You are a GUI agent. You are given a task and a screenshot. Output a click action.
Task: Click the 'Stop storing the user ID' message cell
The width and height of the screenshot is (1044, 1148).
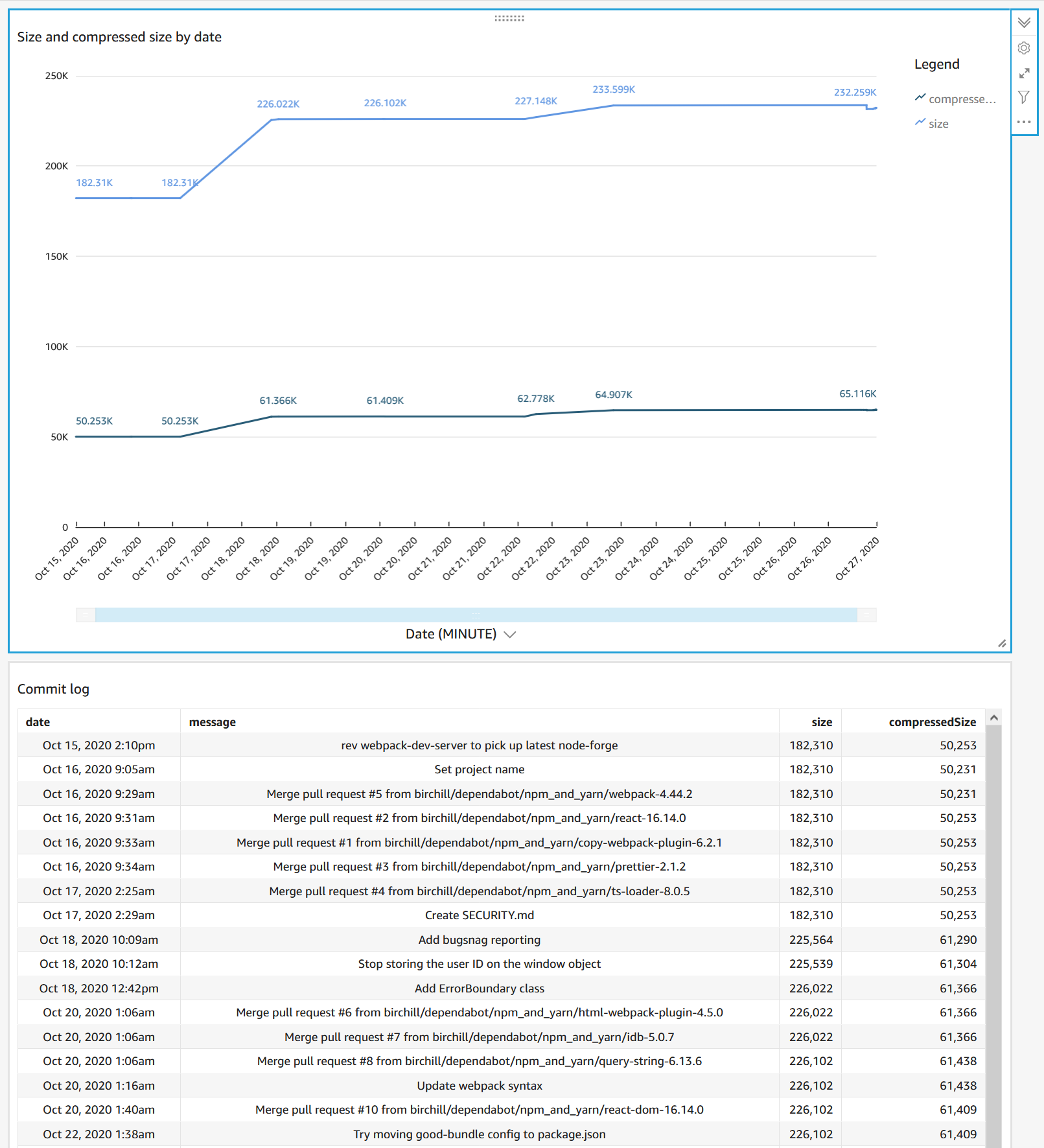pyautogui.click(x=480, y=964)
